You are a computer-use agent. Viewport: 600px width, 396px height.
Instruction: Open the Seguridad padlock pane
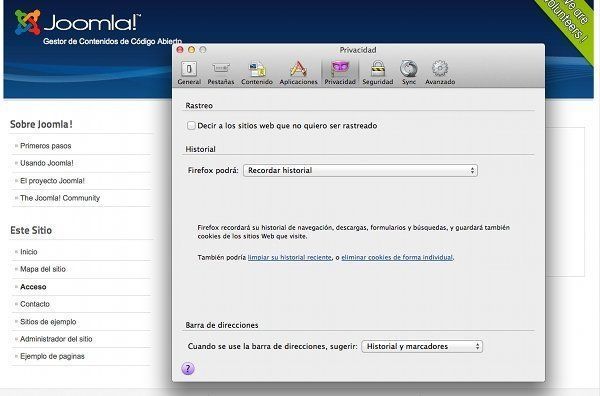pos(378,72)
